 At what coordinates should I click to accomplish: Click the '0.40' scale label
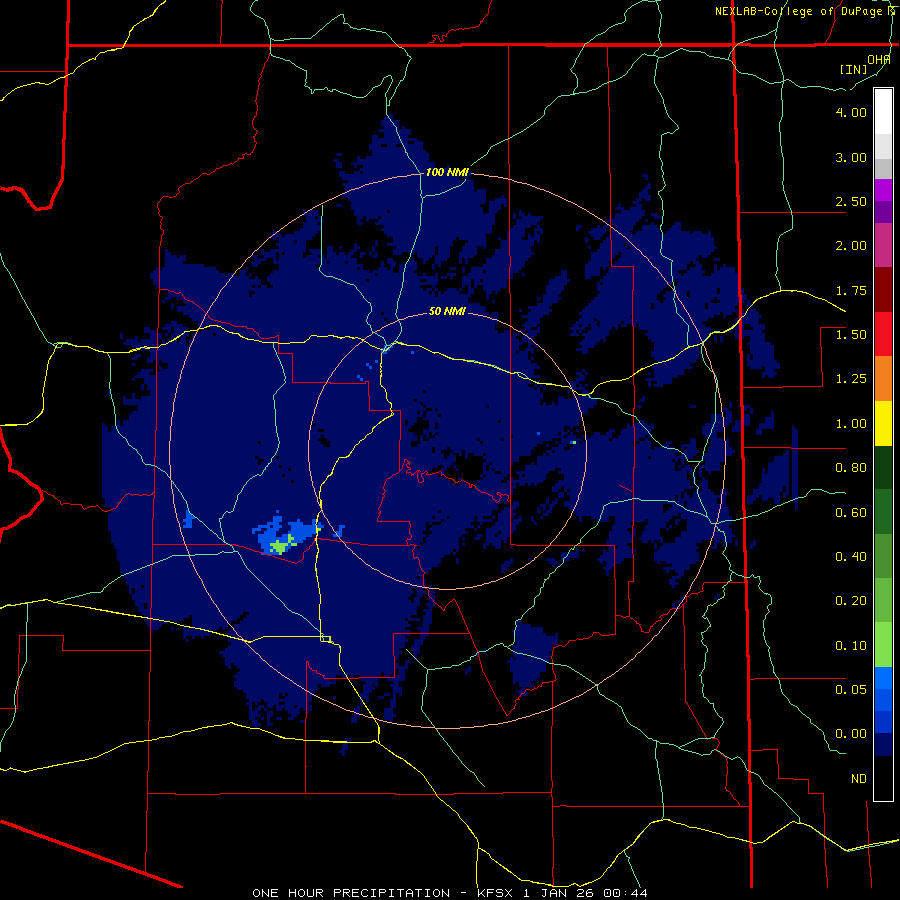(851, 557)
